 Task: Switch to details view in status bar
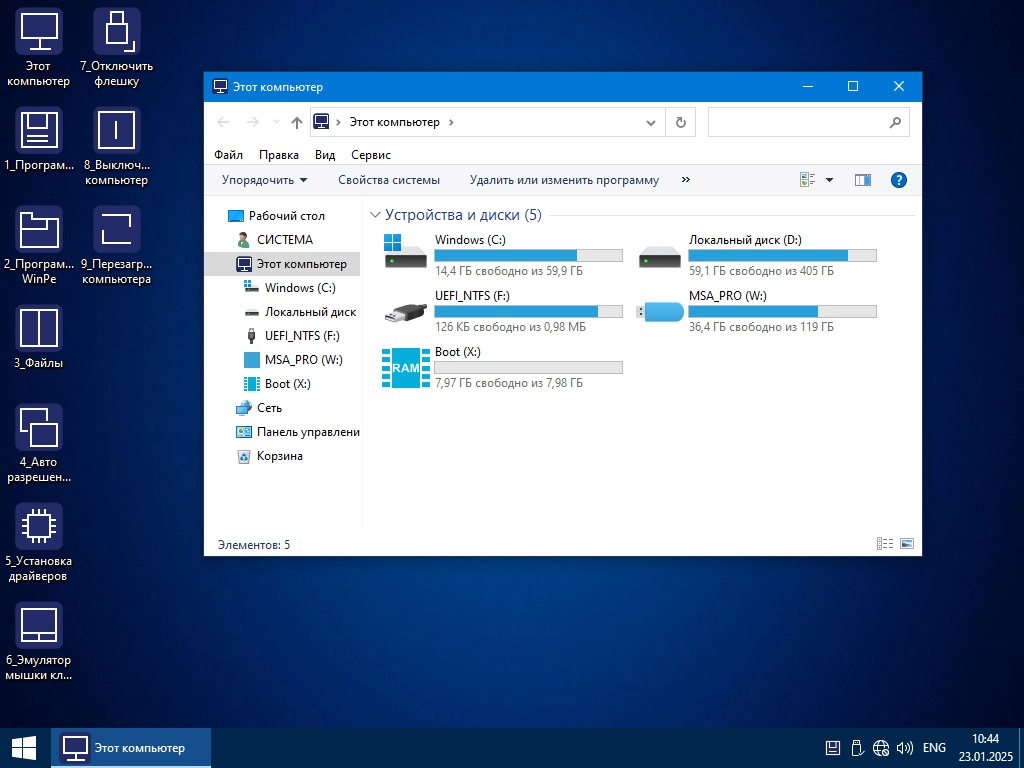point(884,544)
